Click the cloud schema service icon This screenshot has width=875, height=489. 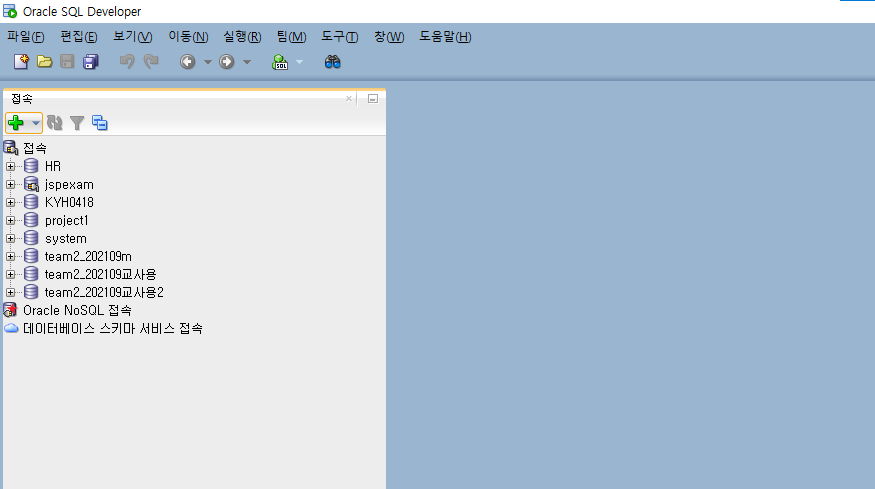point(11,328)
